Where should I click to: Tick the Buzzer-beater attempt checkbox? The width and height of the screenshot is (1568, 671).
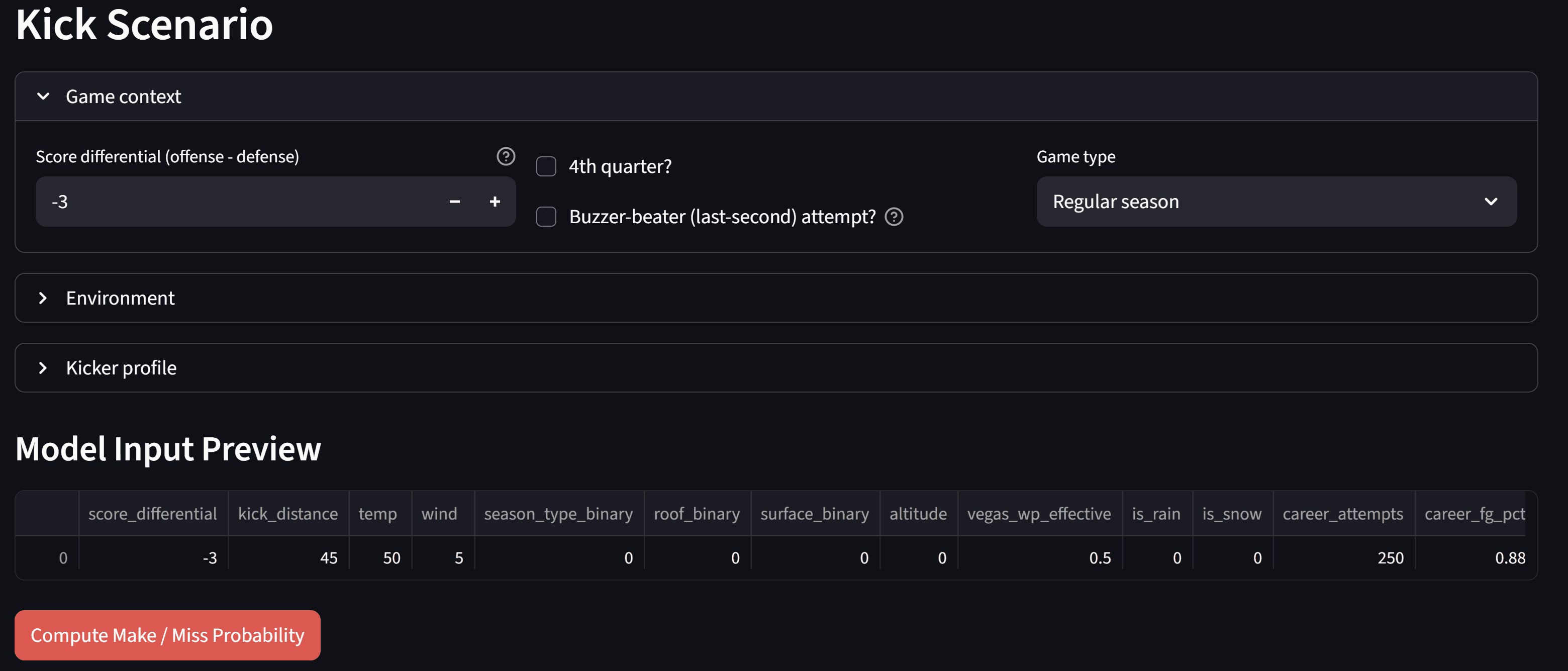click(546, 217)
